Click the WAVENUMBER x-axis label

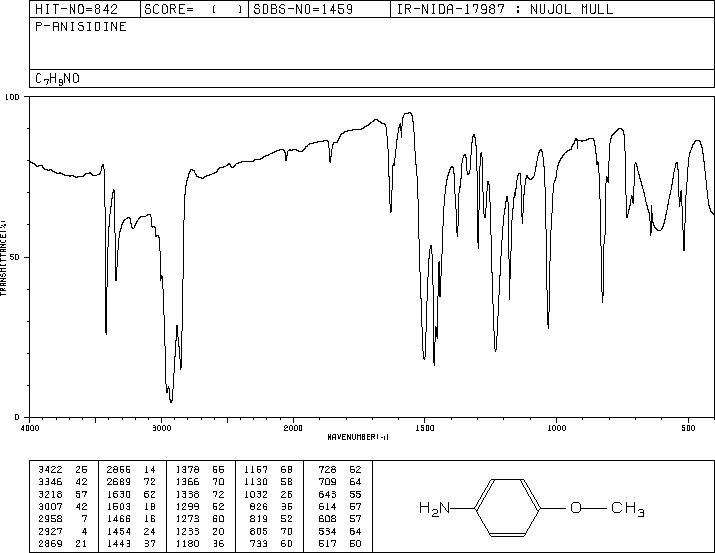coord(358,437)
